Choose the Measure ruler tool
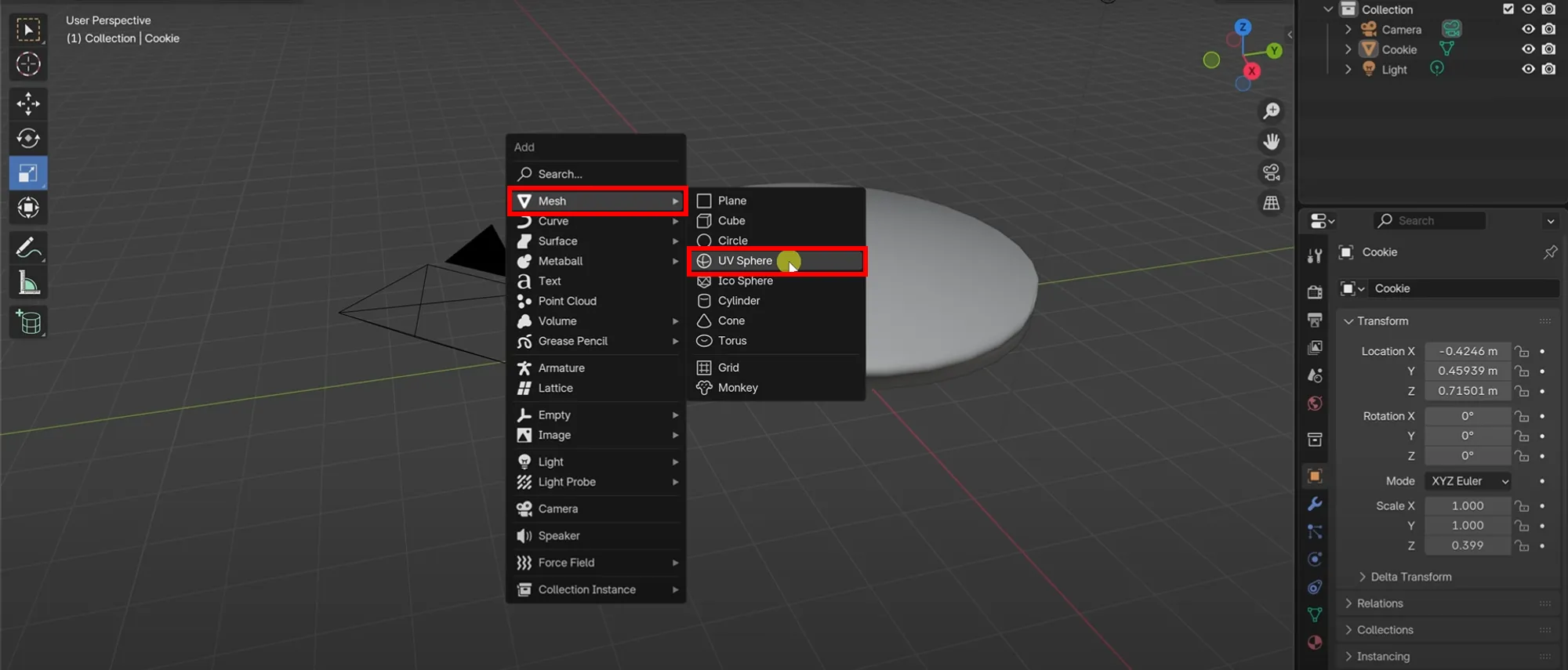Viewport: 1568px width, 670px height. (28, 284)
